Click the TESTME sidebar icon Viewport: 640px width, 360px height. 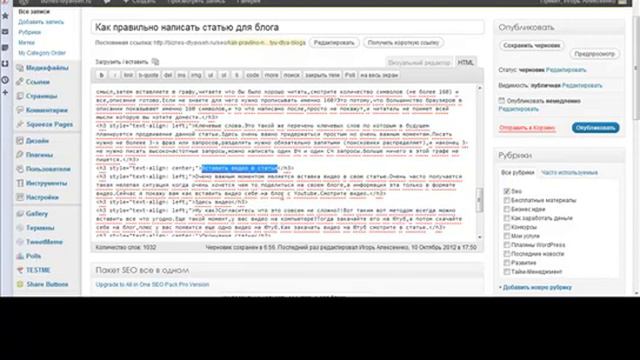coord(20,270)
